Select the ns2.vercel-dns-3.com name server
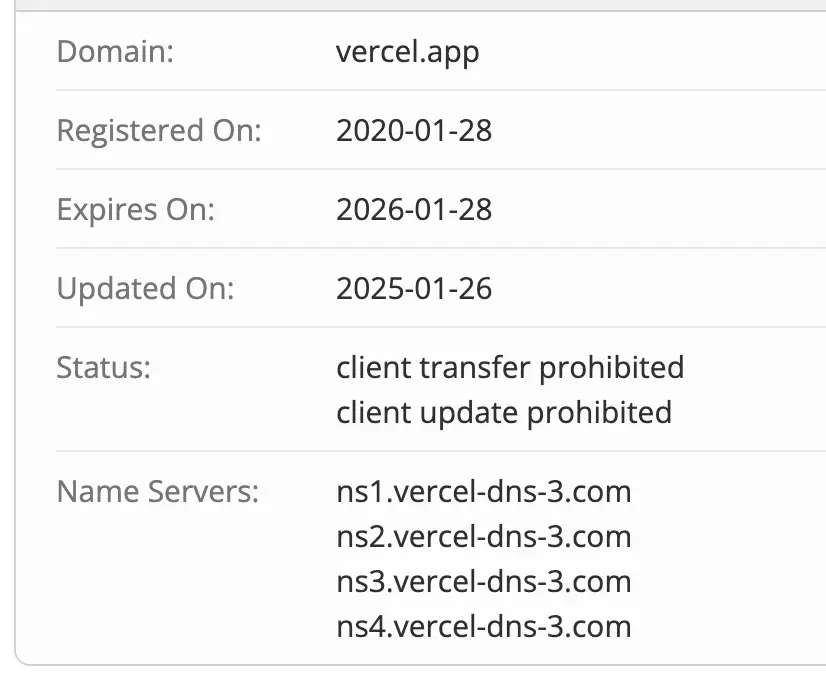 coord(484,536)
